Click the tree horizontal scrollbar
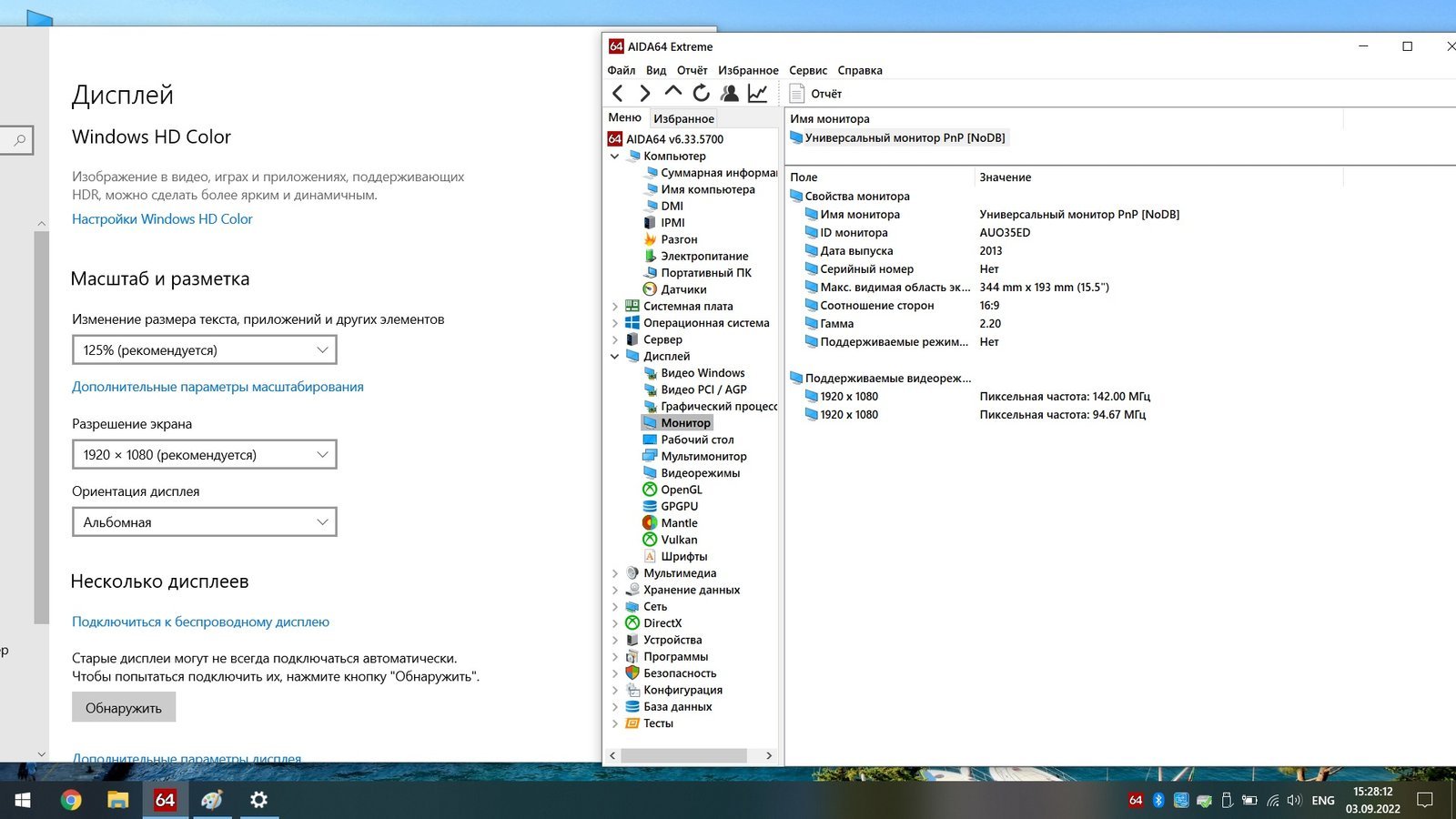This screenshot has height=819, width=1456. (x=683, y=755)
